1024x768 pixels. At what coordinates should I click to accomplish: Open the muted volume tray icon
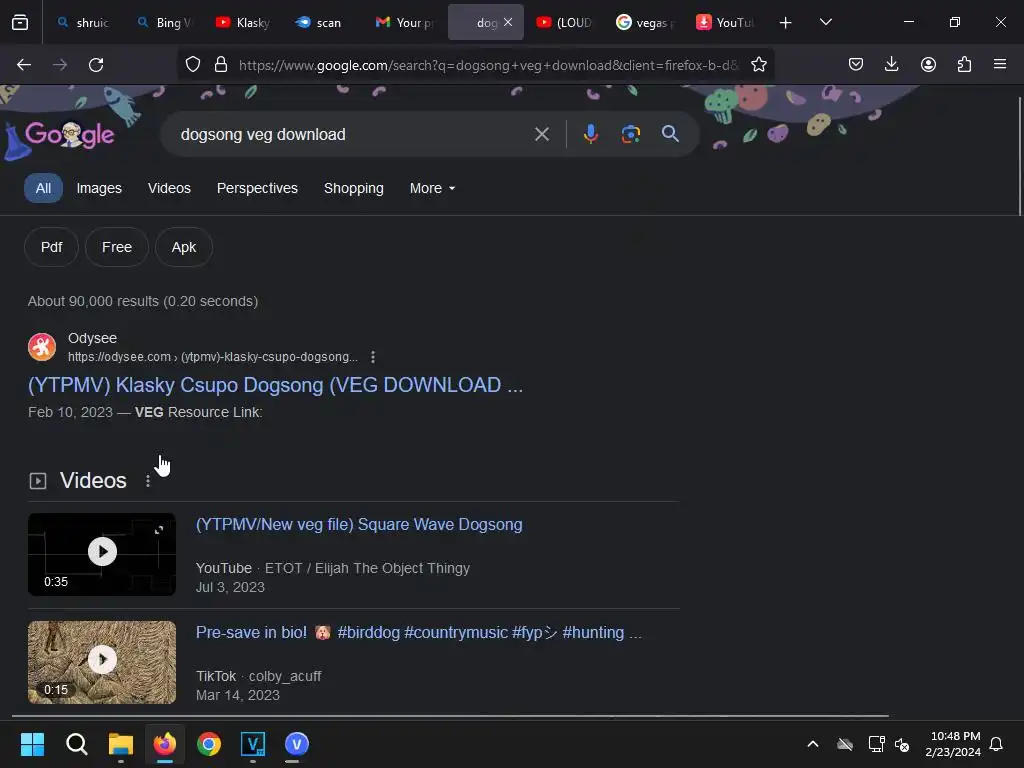point(902,744)
